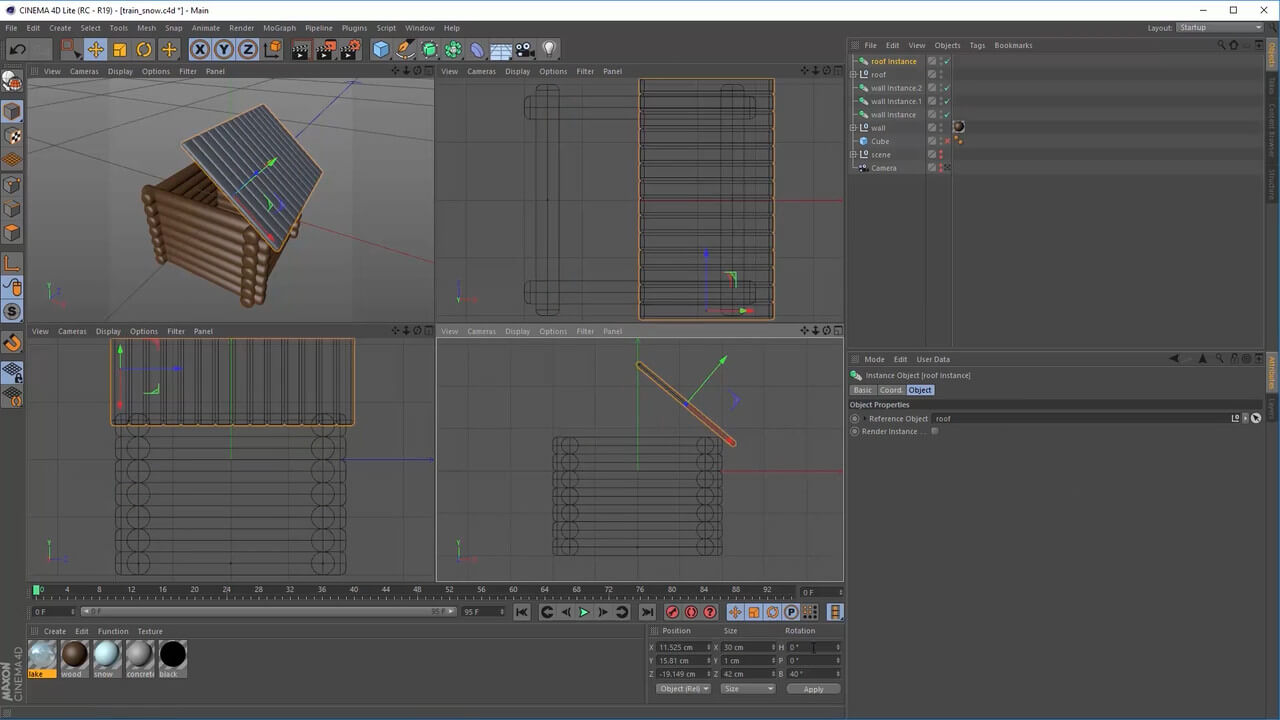Click the Rotation B input field
The height and width of the screenshot is (720, 1280).
tap(812, 674)
